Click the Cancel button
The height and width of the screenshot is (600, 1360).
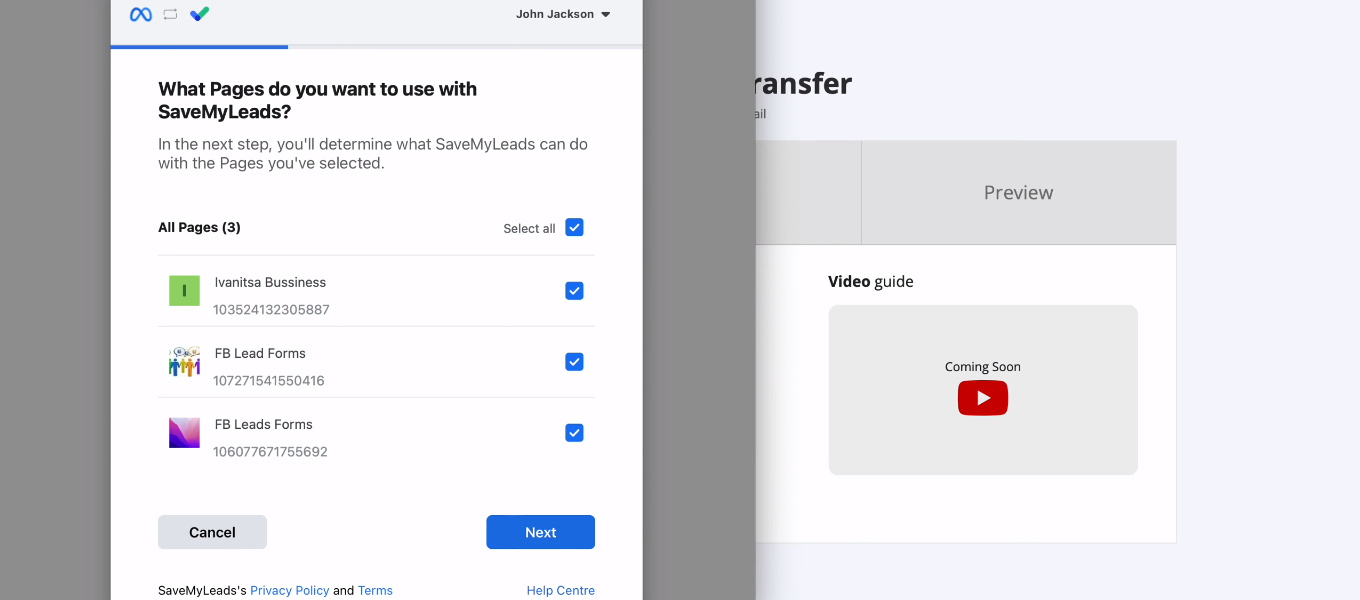[x=212, y=532]
